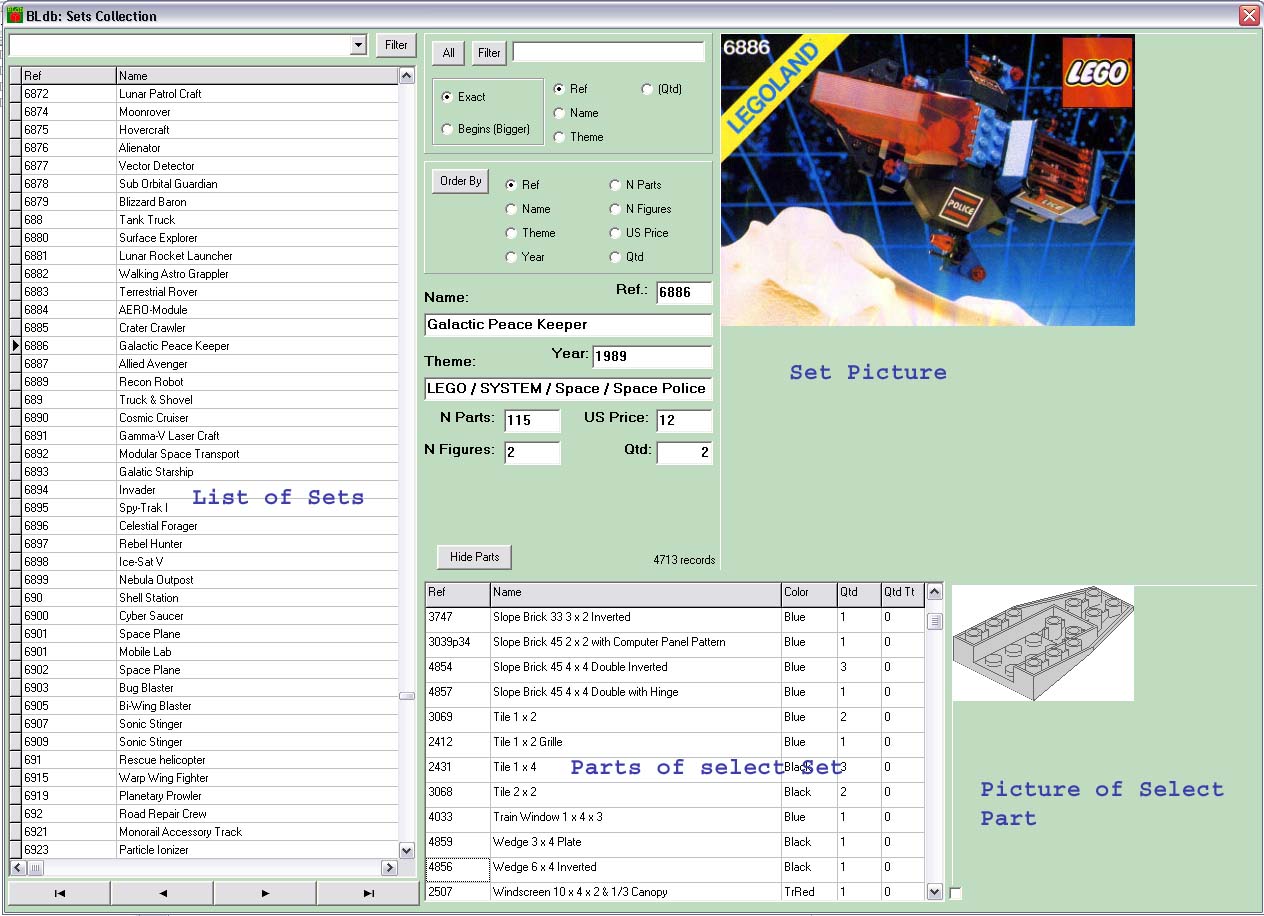Viewport: 1264px width, 916px height.
Task: Click the parts table vertical scroll thumb
Action: [935, 621]
